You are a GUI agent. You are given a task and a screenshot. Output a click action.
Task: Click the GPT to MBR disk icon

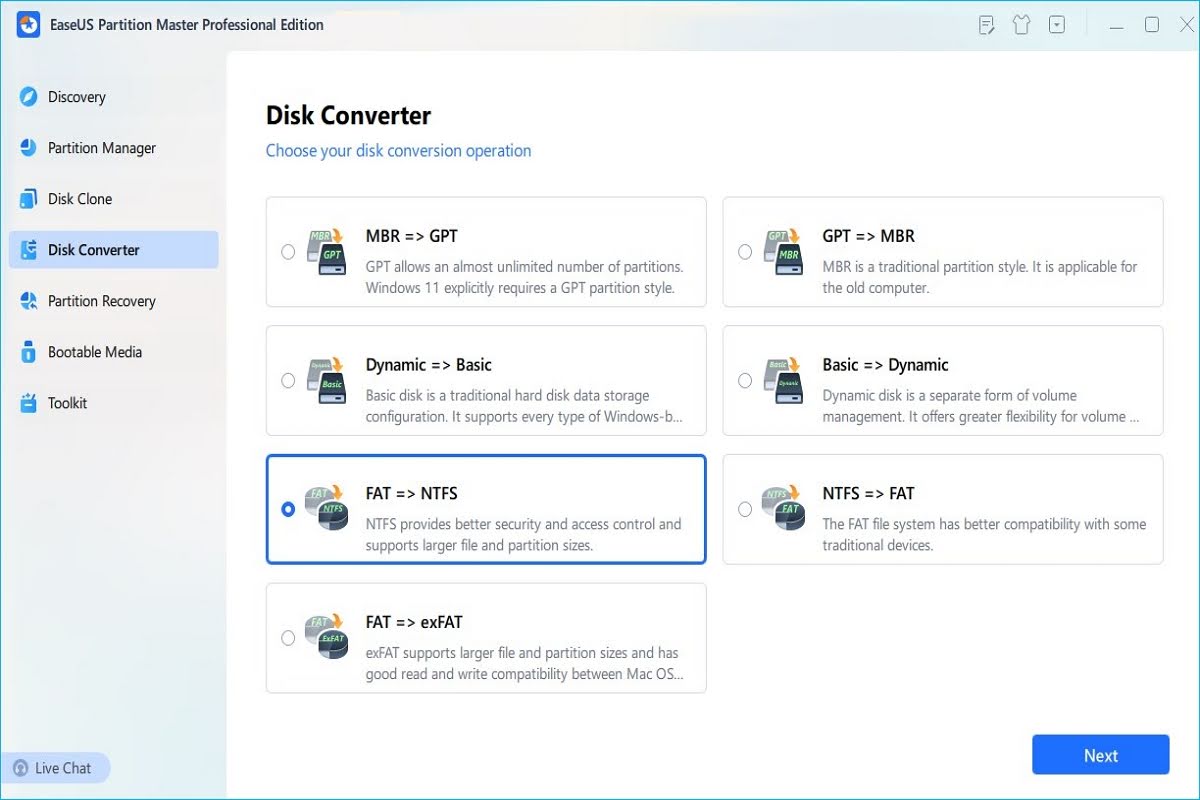[784, 250]
